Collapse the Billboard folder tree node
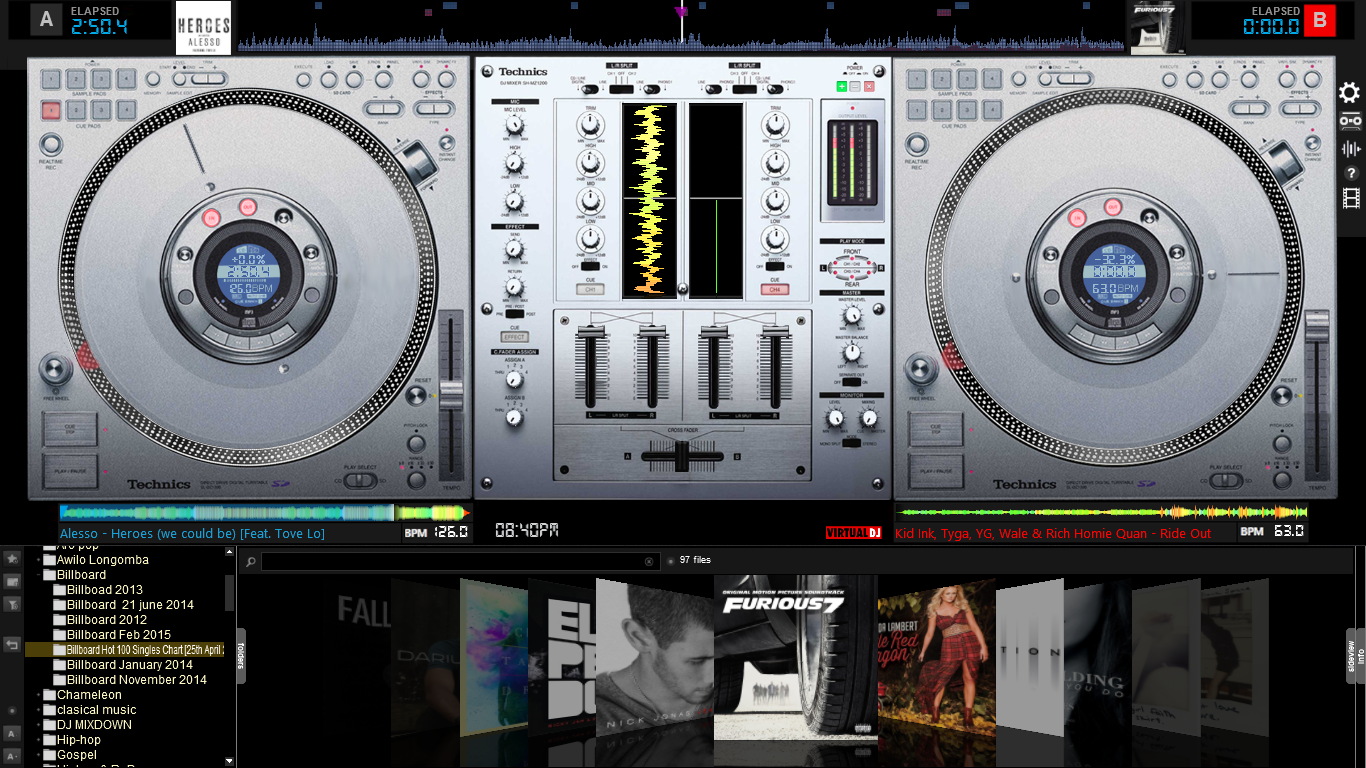Image resolution: width=1366 pixels, height=768 pixels. click(x=39, y=575)
